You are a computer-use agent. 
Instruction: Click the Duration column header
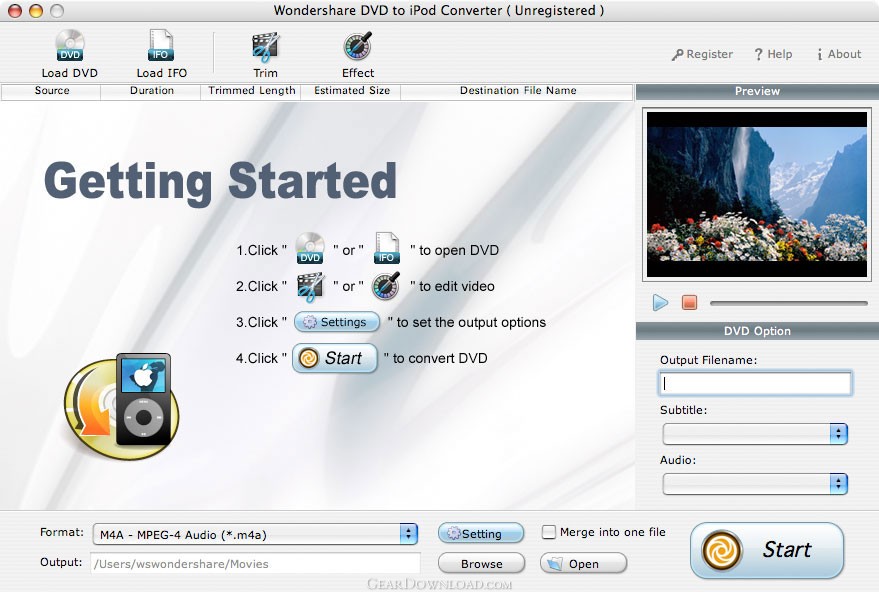tap(151, 91)
